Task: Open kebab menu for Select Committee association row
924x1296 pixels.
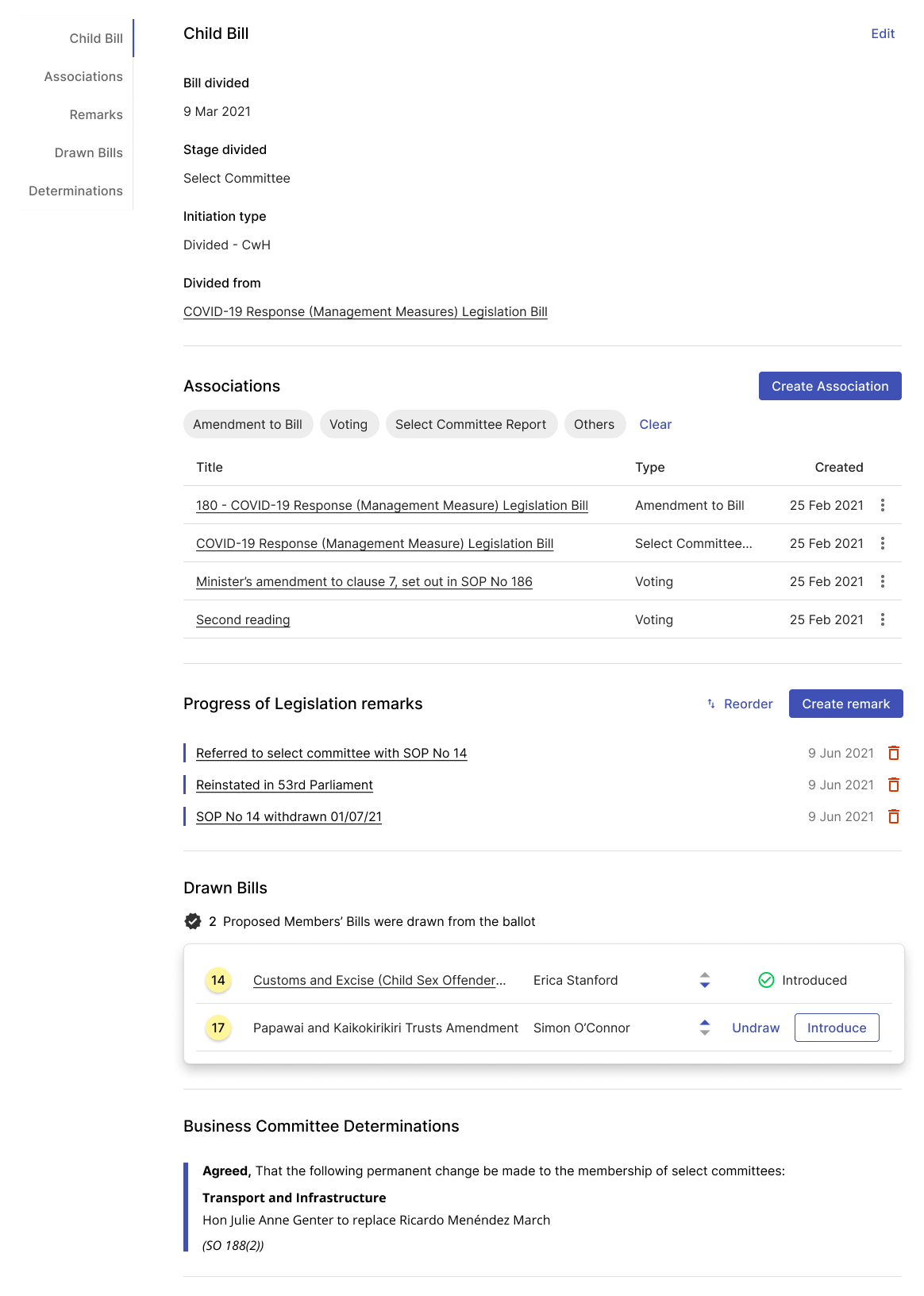Action: (883, 543)
